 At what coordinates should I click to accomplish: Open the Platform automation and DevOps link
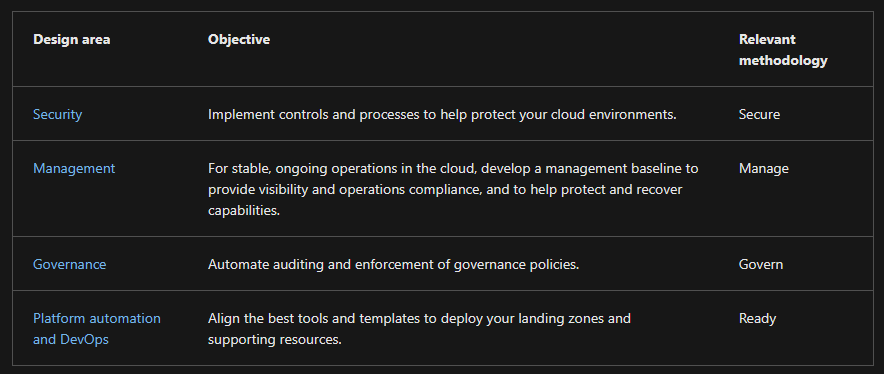pos(96,328)
